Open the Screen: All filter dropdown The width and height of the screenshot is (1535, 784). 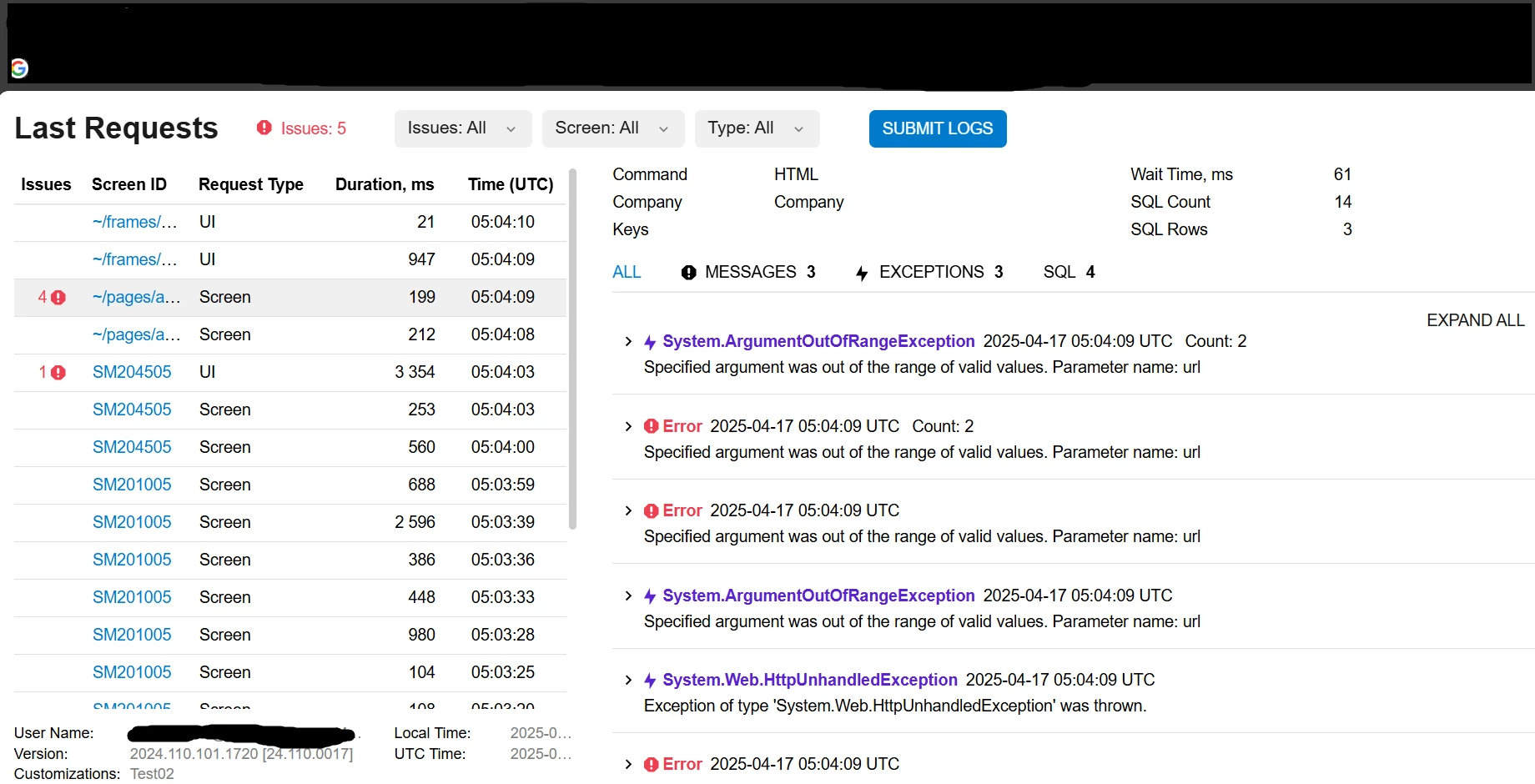point(612,128)
